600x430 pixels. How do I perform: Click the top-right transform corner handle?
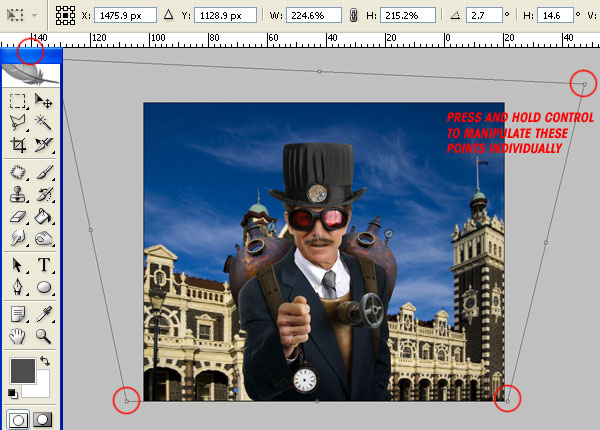click(584, 84)
